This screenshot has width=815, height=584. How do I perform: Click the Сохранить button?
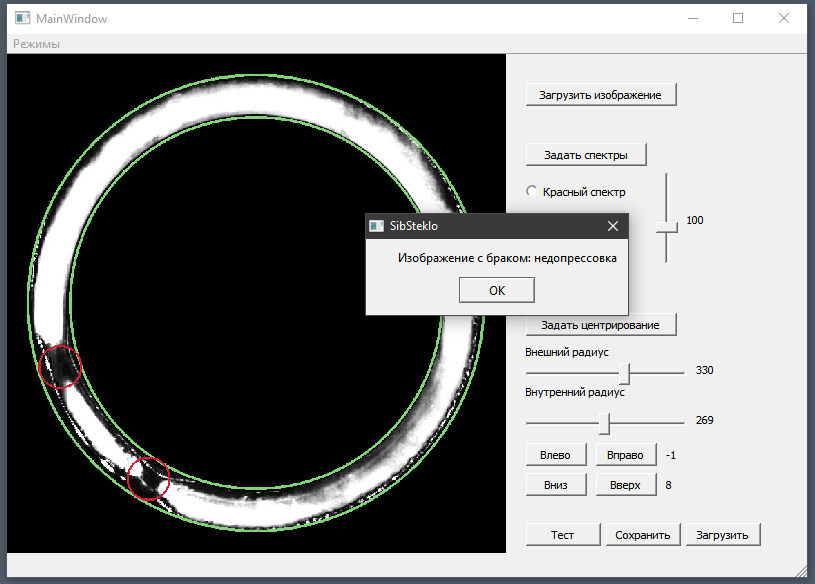[643, 535]
